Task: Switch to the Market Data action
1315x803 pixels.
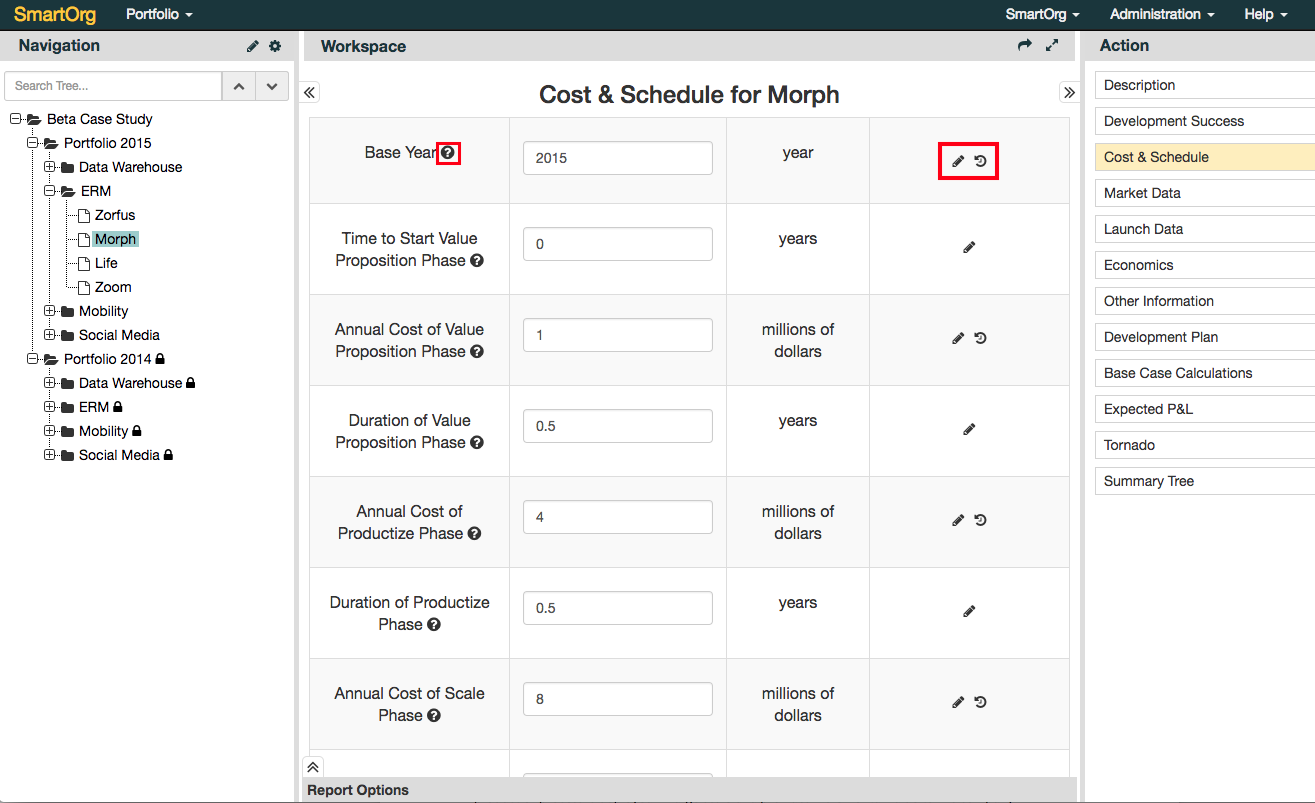Action: click(x=1142, y=193)
